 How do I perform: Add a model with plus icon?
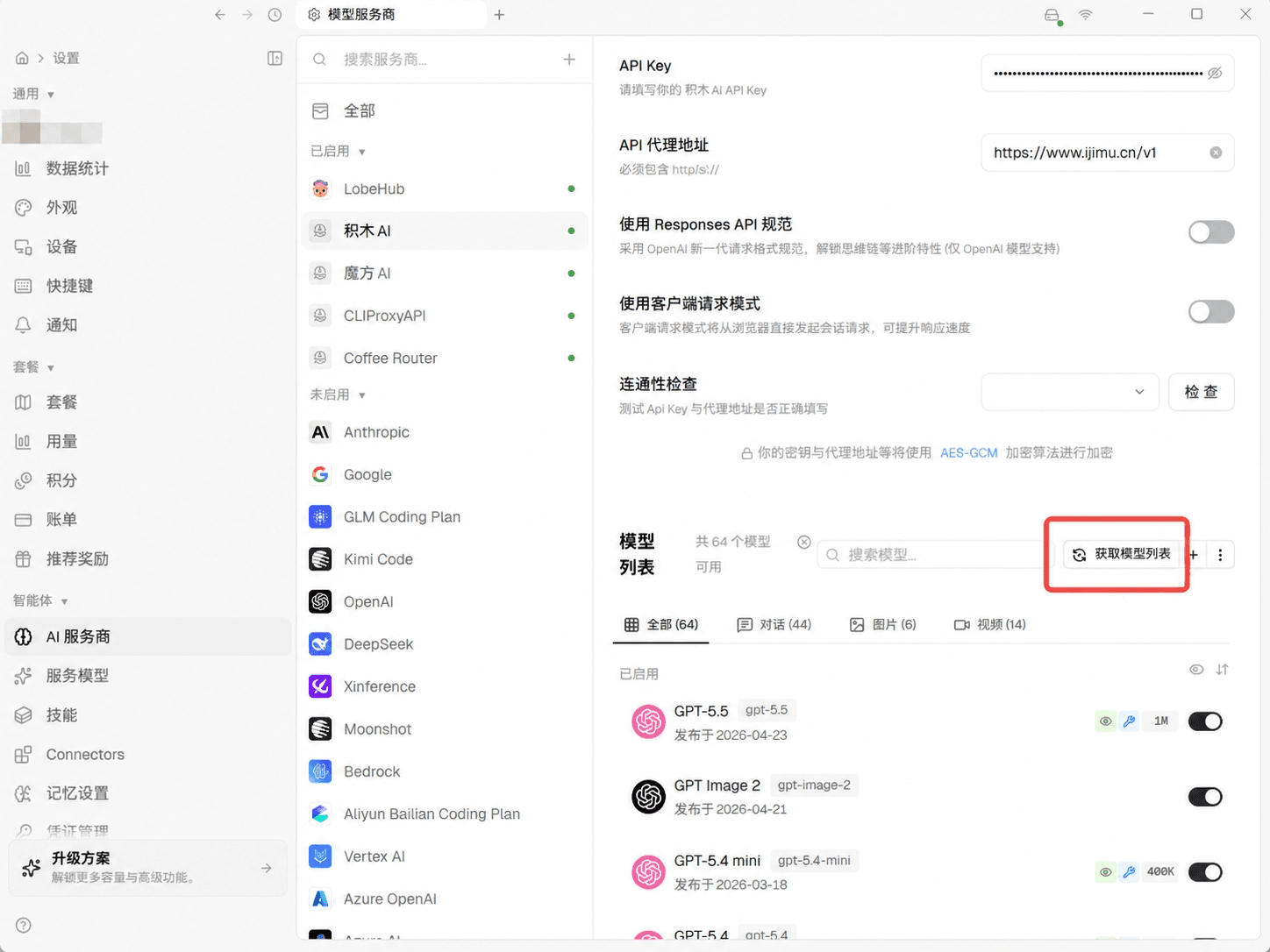click(x=1194, y=554)
